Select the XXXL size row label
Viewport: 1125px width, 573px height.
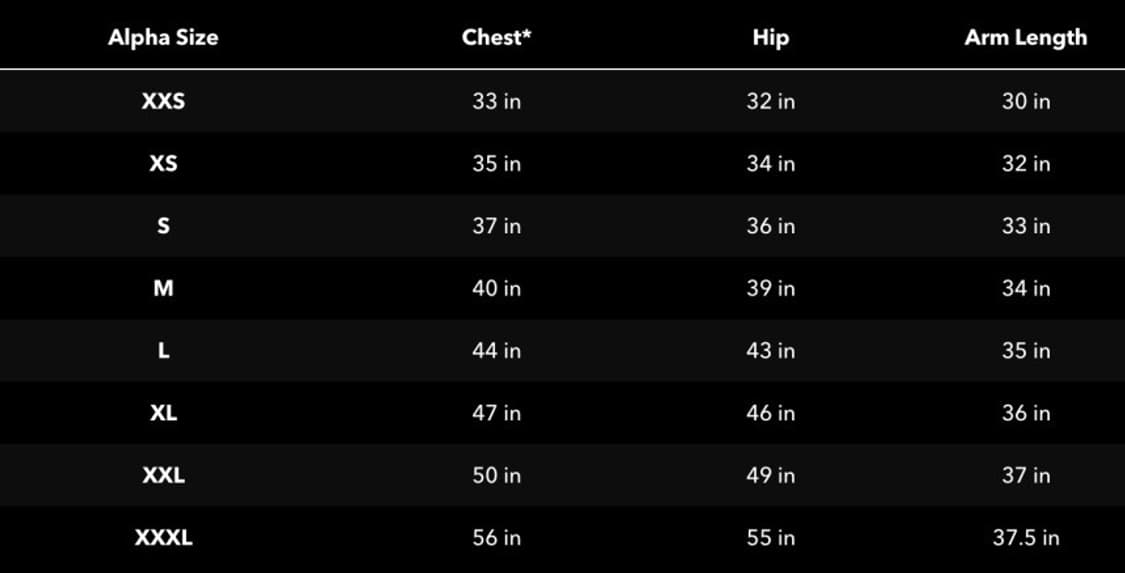(163, 538)
